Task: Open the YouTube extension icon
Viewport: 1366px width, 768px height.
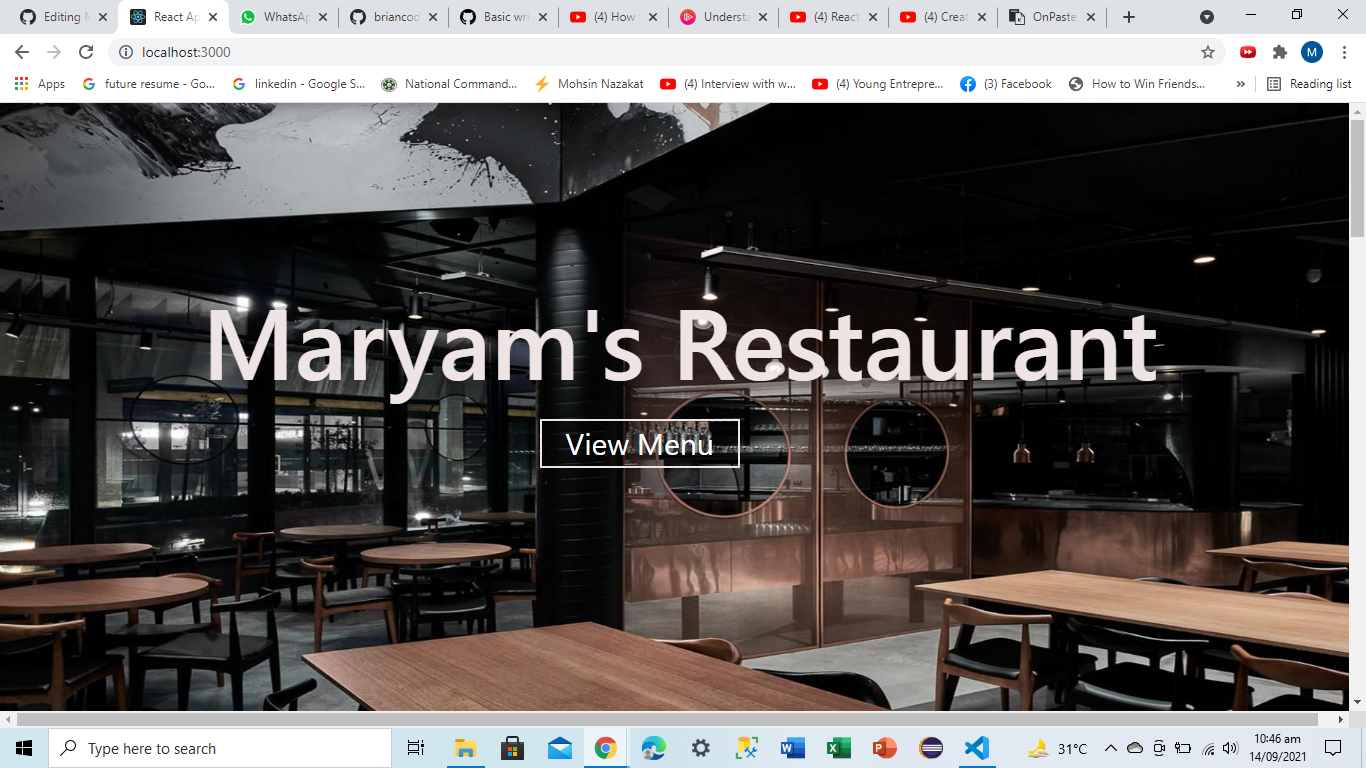Action: point(1247,50)
